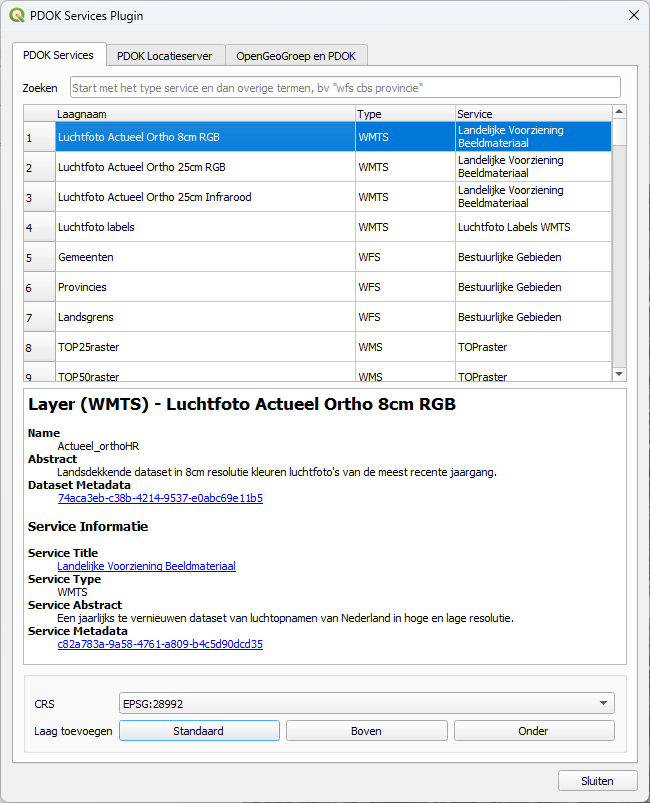Sort table by the Laagnaam column header
This screenshot has width=650, height=803.
click(x=204, y=114)
